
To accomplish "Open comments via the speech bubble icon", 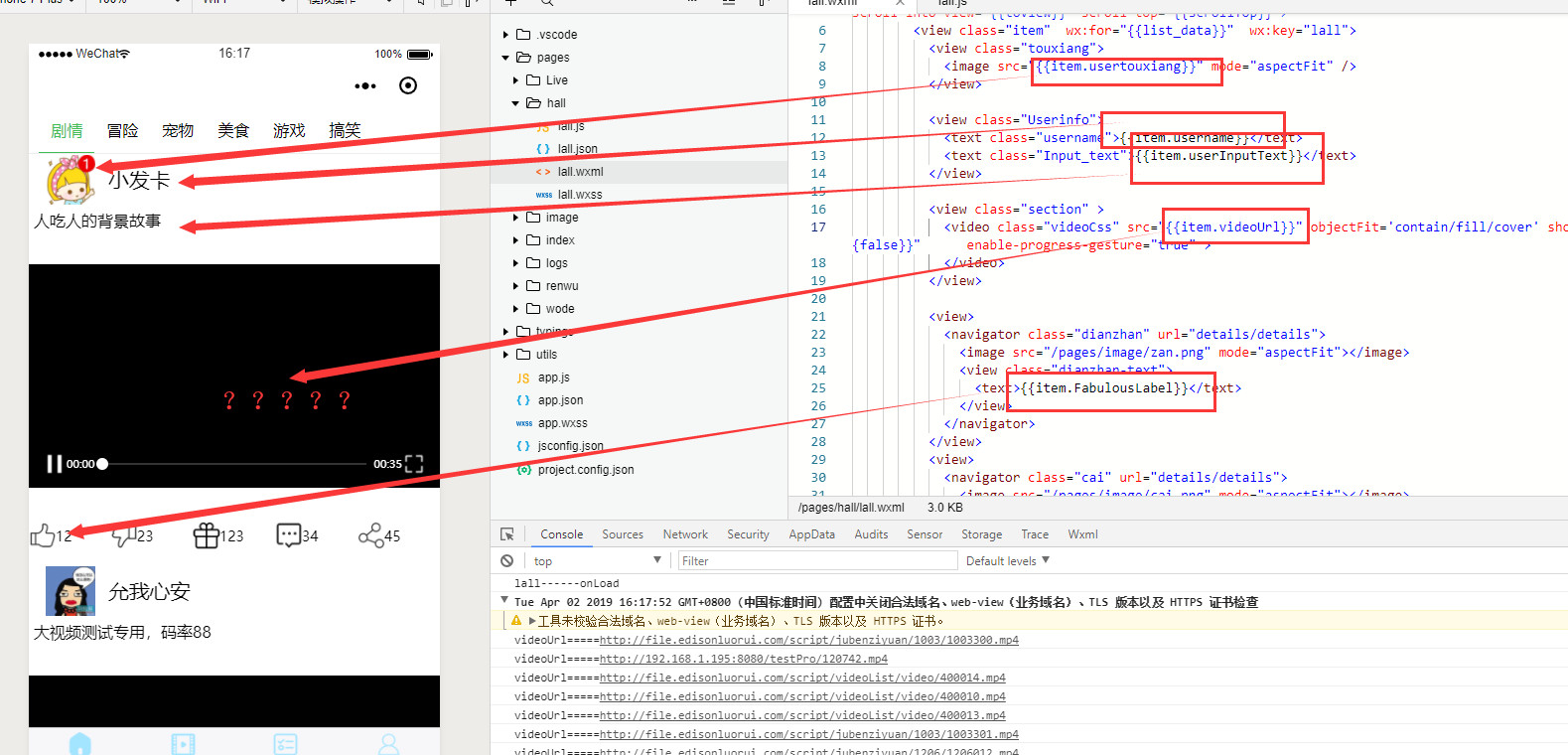I will coord(288,535).
